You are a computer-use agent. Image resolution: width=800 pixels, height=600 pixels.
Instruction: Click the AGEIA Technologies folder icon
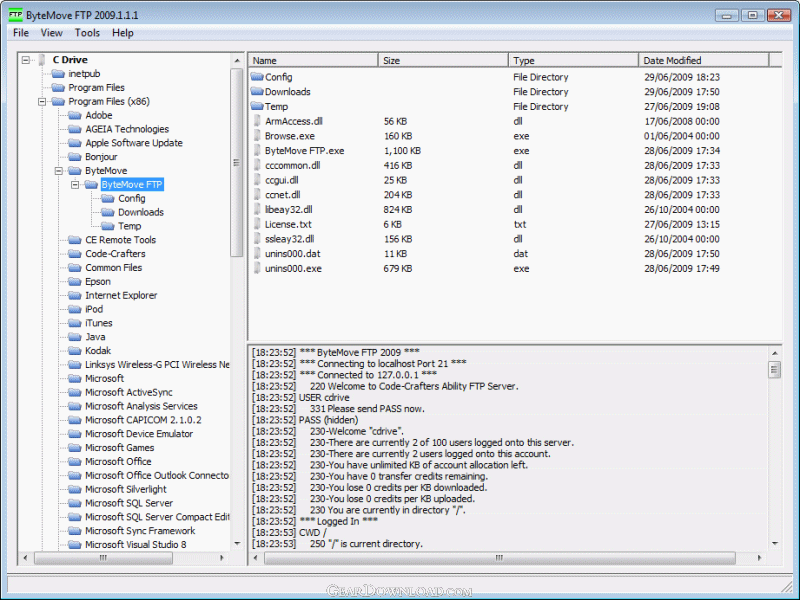coord(75,129)
